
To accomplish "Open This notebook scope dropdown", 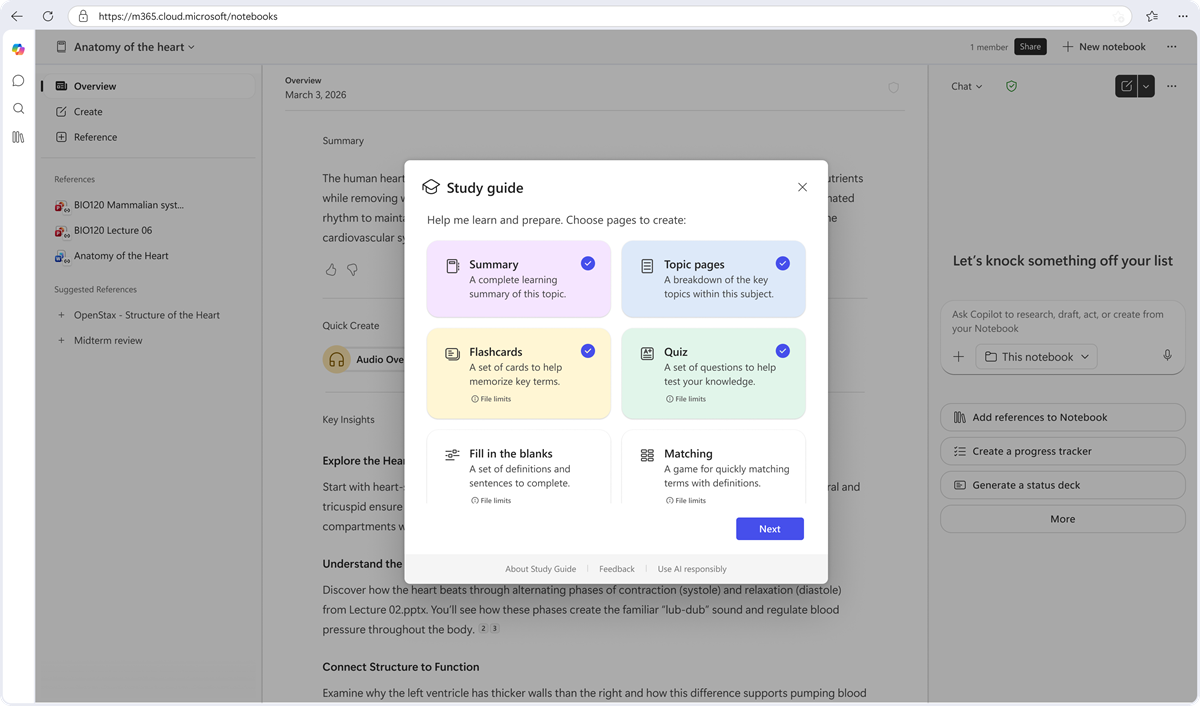I will (x=1037, y=356).
